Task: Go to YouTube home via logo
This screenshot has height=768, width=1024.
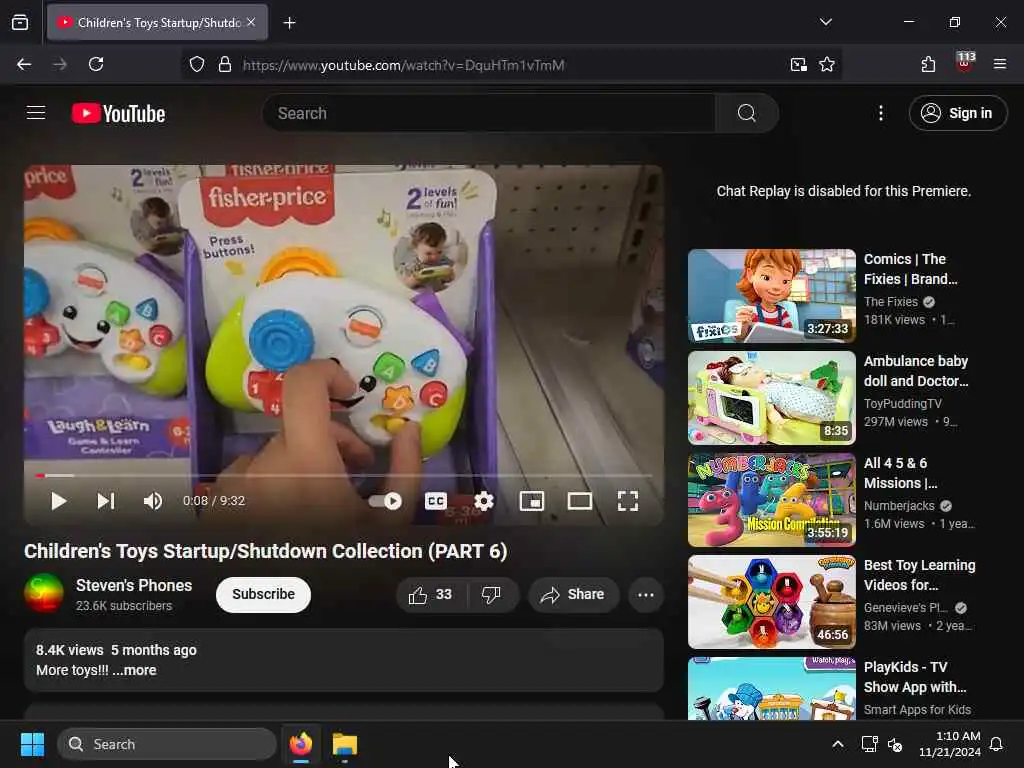Action: pyautogui.click(x=118, y=114)
